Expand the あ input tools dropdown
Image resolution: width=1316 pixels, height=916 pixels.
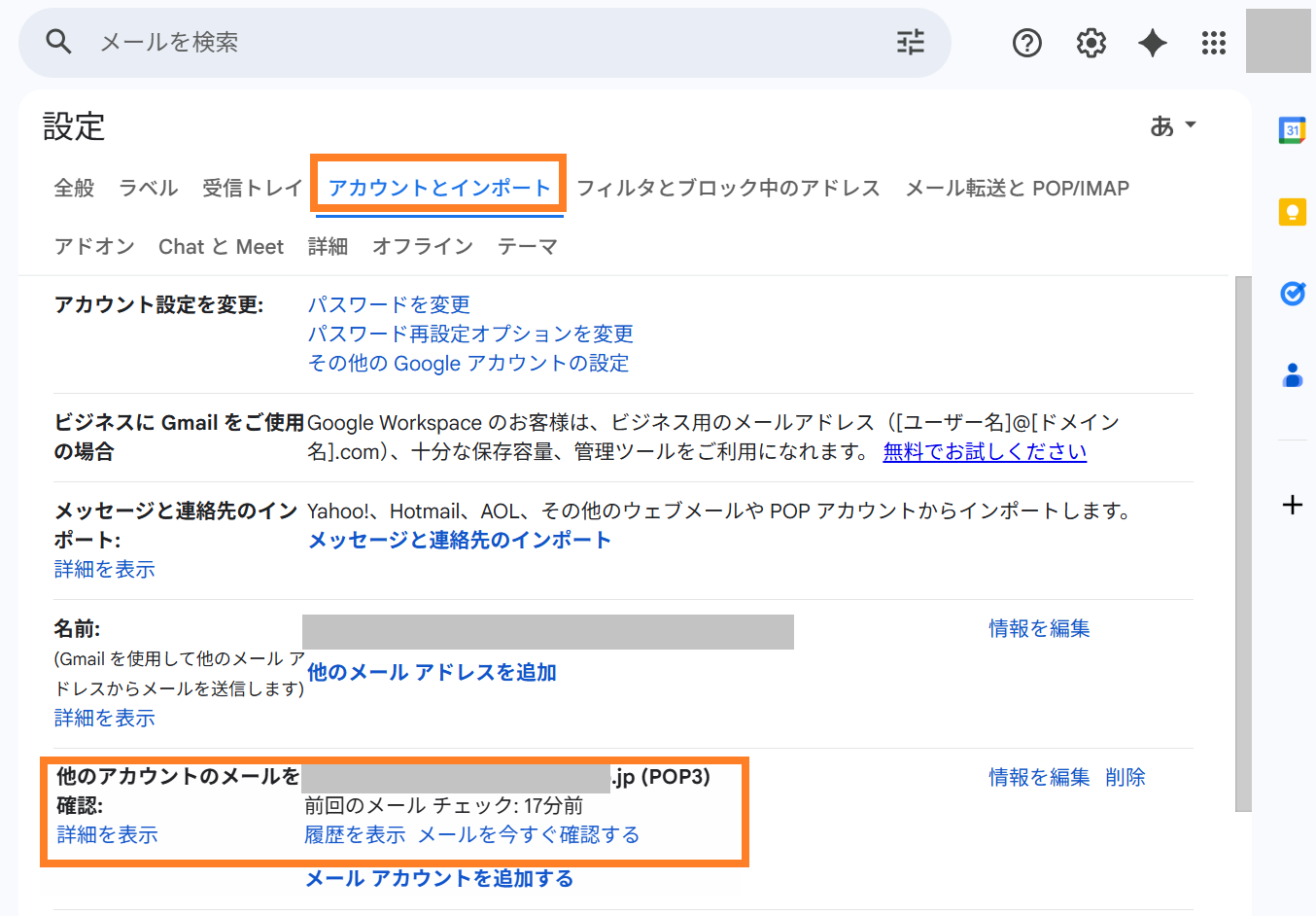(1173, 126)
